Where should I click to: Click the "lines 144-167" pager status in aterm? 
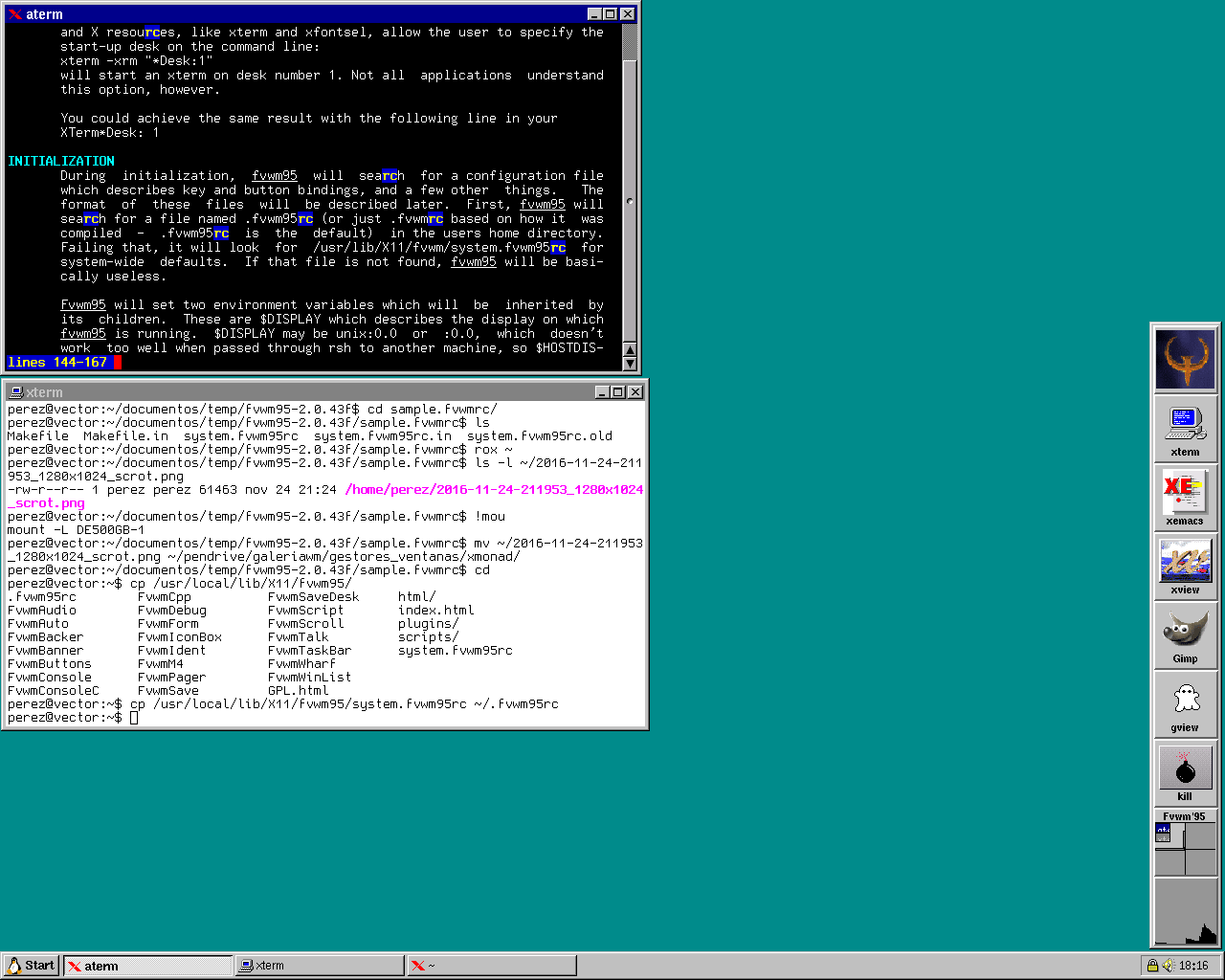[x=57, y=363]
